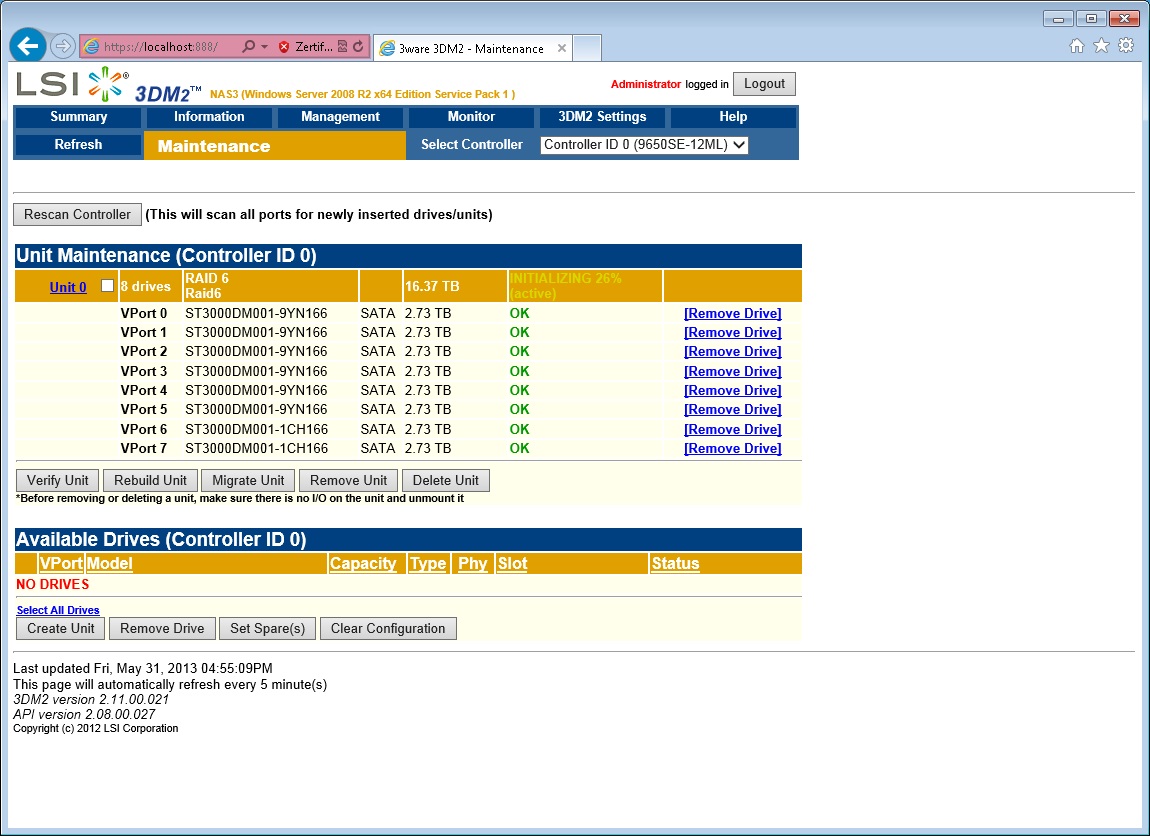Click the Delete Unit button

coord(445,480)
